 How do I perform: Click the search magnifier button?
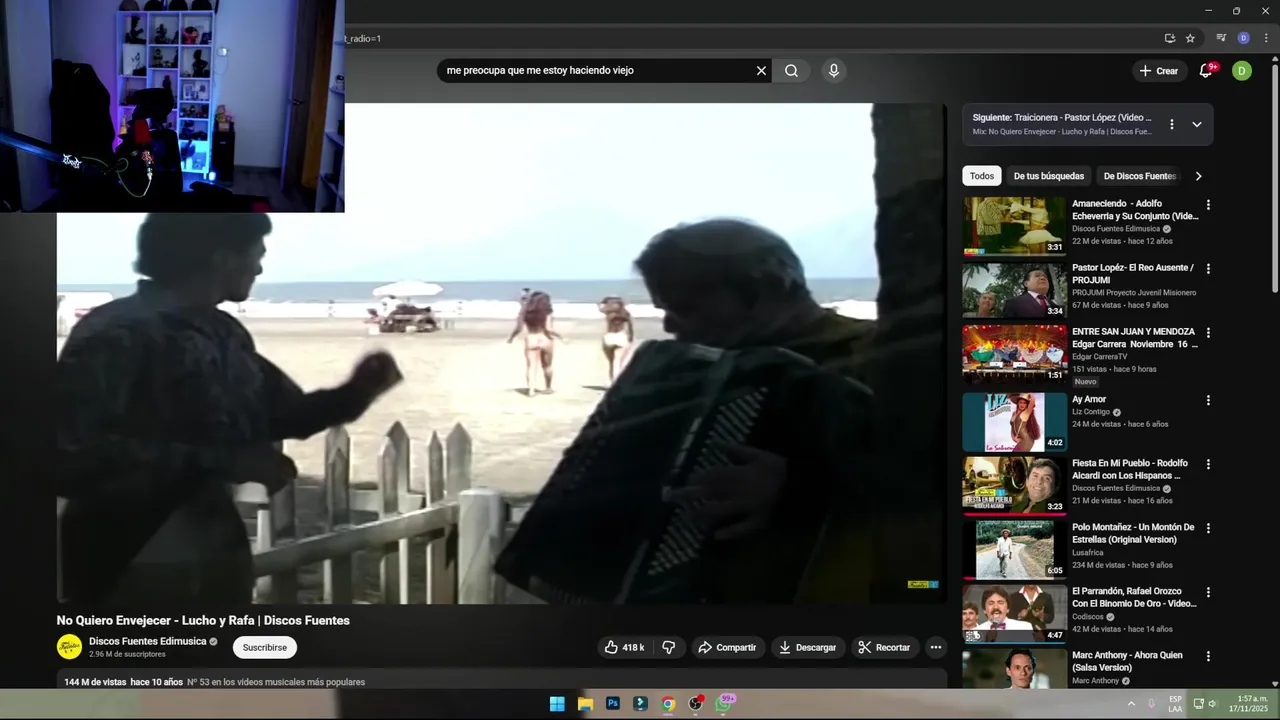[791, 71]
